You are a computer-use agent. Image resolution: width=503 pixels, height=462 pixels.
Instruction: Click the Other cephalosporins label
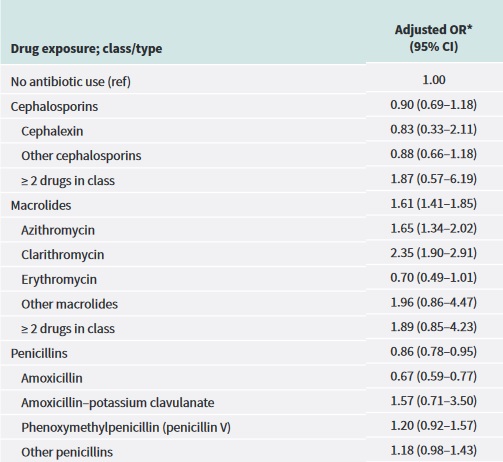(x=81, y=156)
